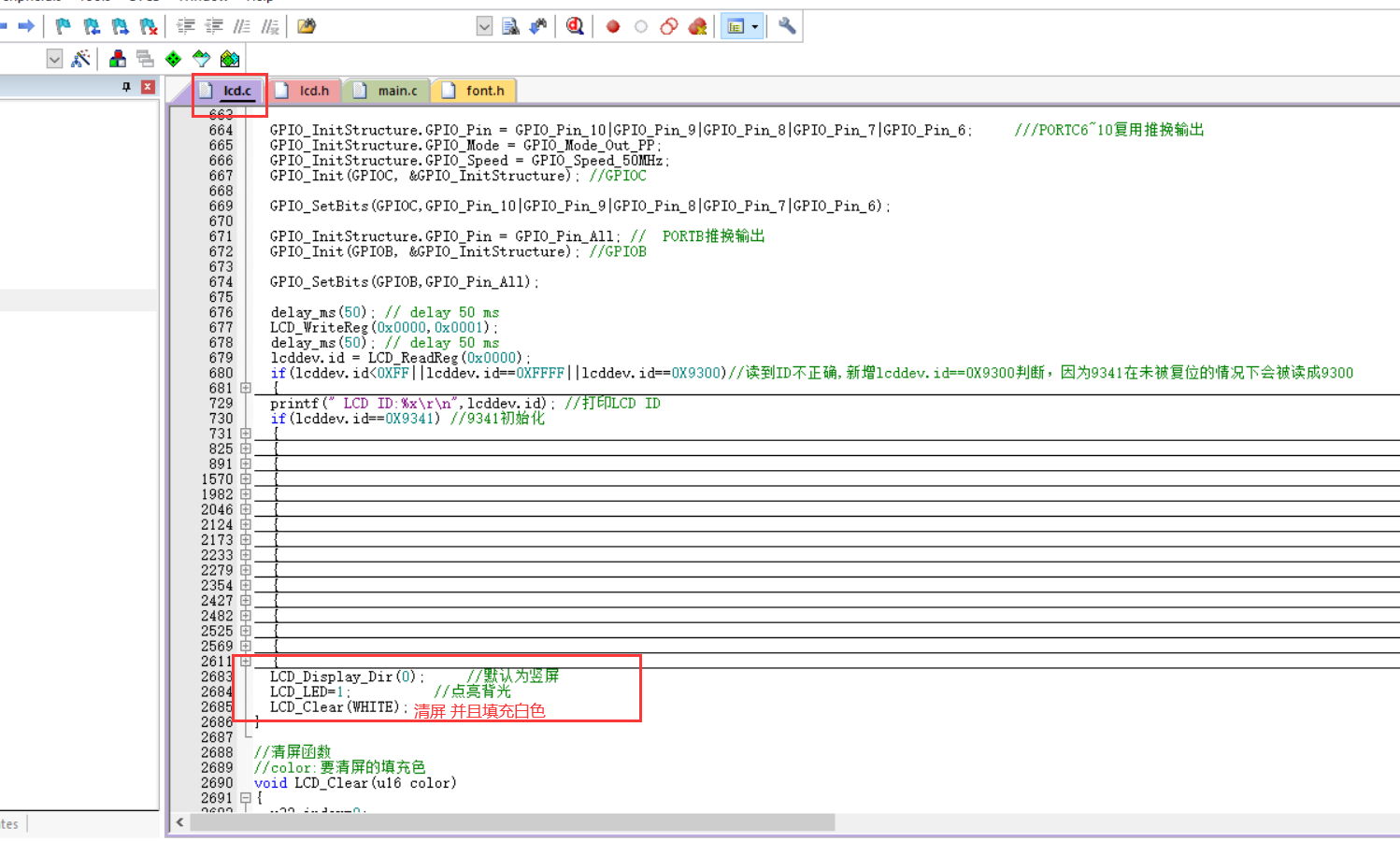
Task: Click the GPIO_Speed_50MHz assignment line
Action: click(469, 161)
